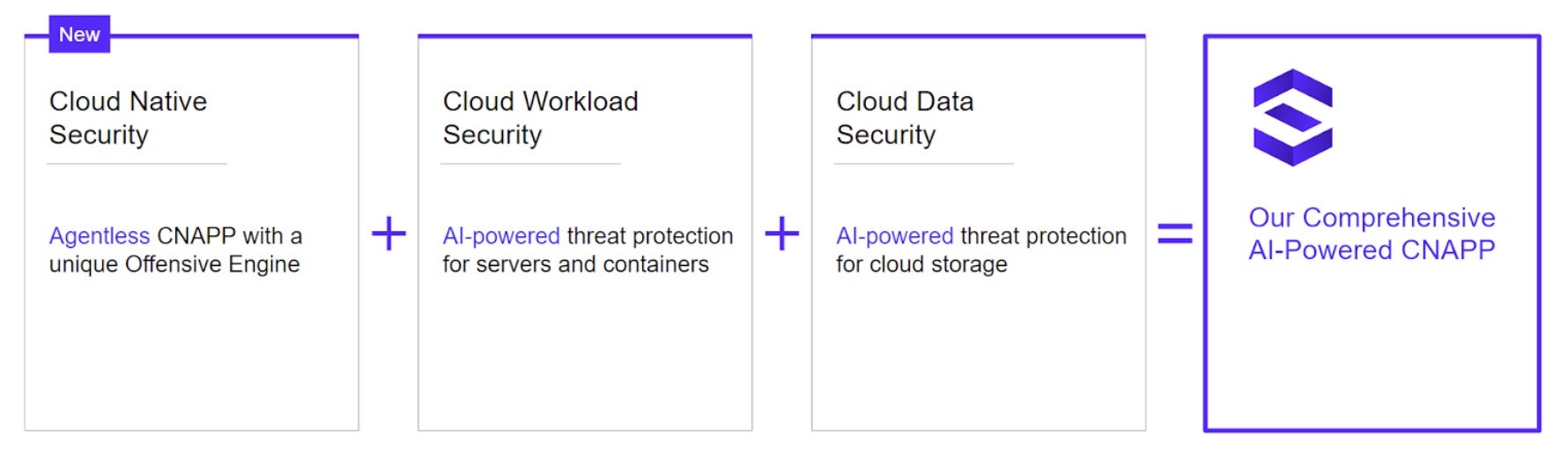Open "AI-powered" link in Cloud Data card
The height and width of the screenshot is (460, 1568).
point(895,236)
